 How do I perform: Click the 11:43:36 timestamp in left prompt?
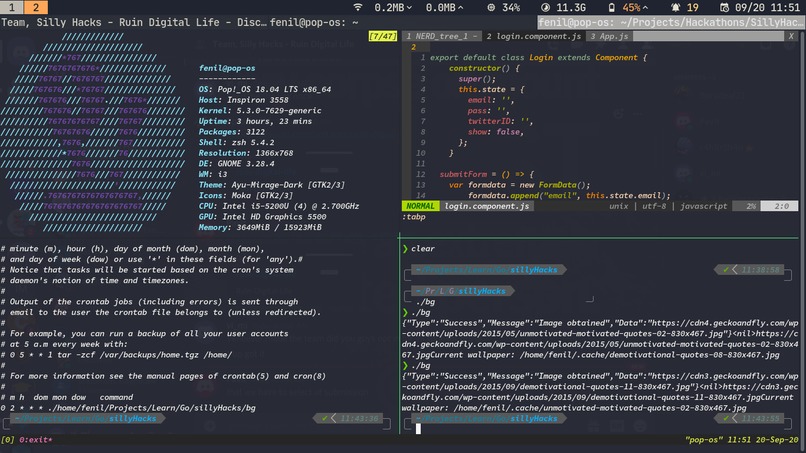point(359,419)
